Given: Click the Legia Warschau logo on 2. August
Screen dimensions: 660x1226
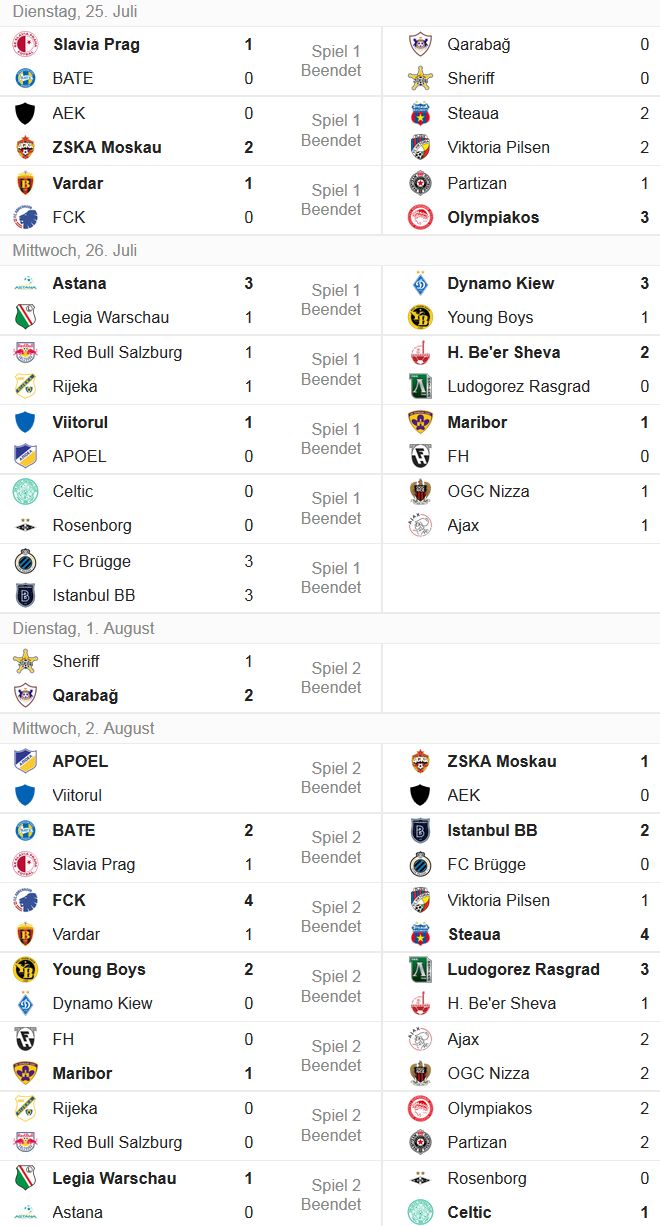Looking at the screenshot, I should [x=25, y=1179].
